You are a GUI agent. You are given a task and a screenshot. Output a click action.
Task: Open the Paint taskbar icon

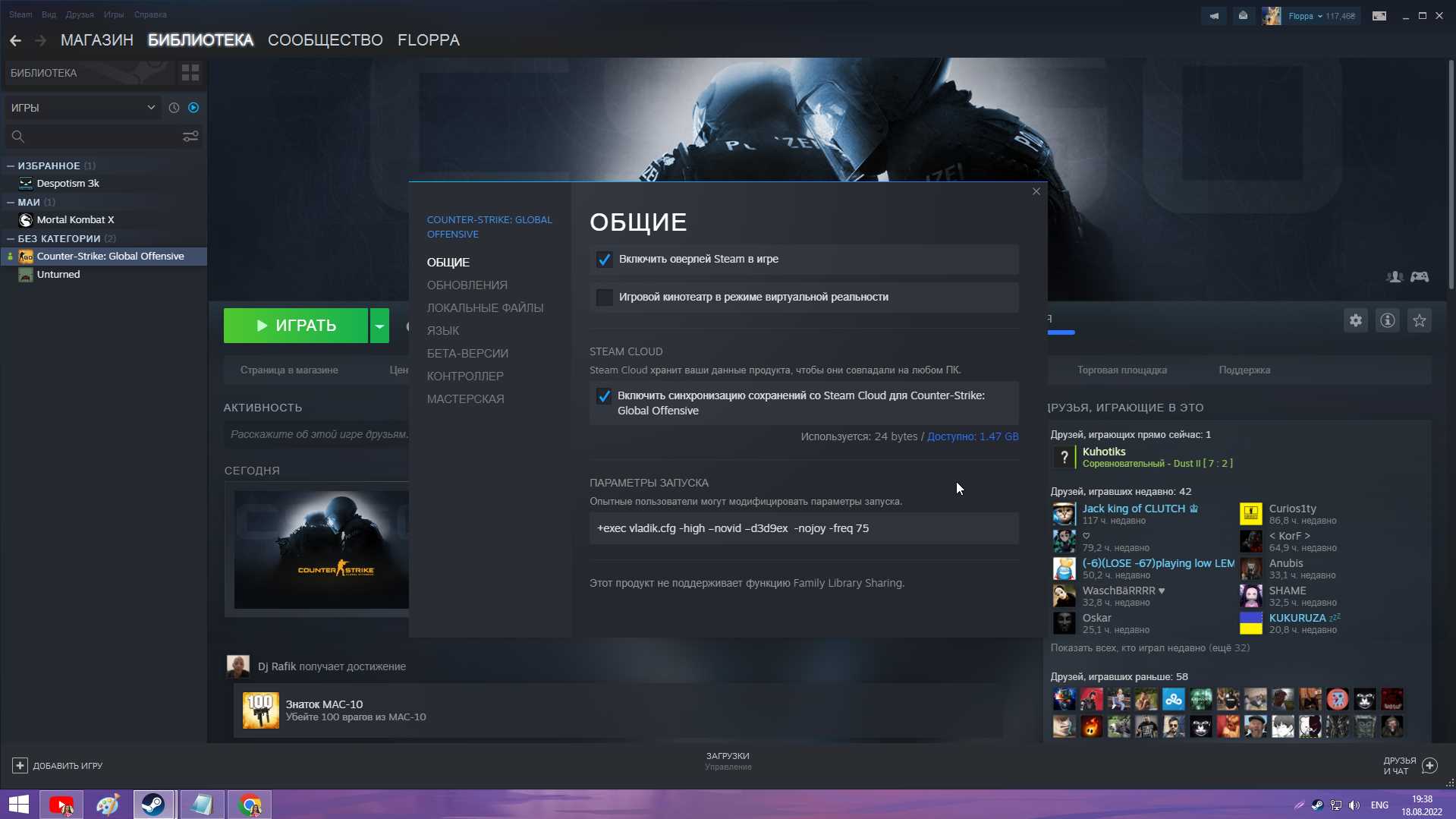[x=108, y=805]
